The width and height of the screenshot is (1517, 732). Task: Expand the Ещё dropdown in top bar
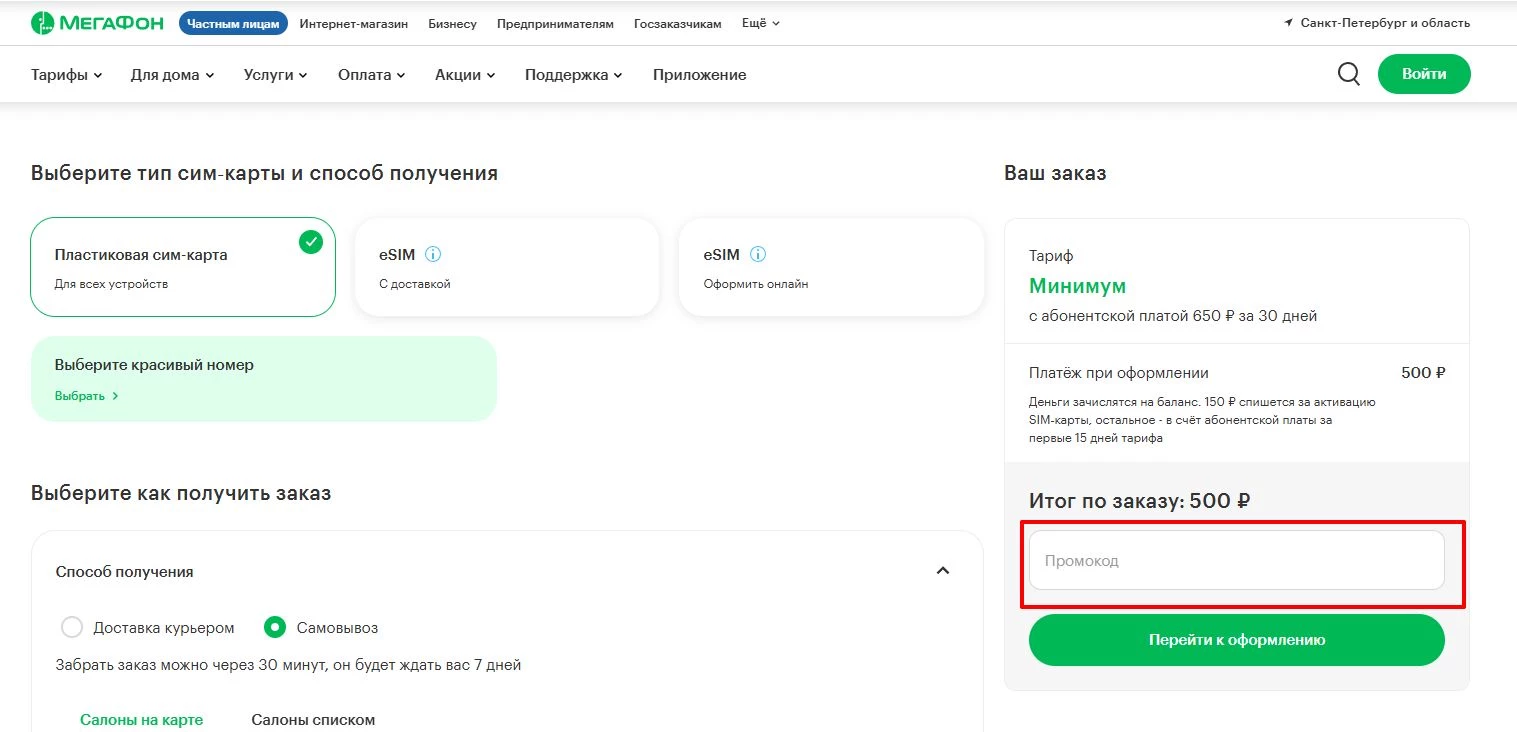[x=760, y=23]
